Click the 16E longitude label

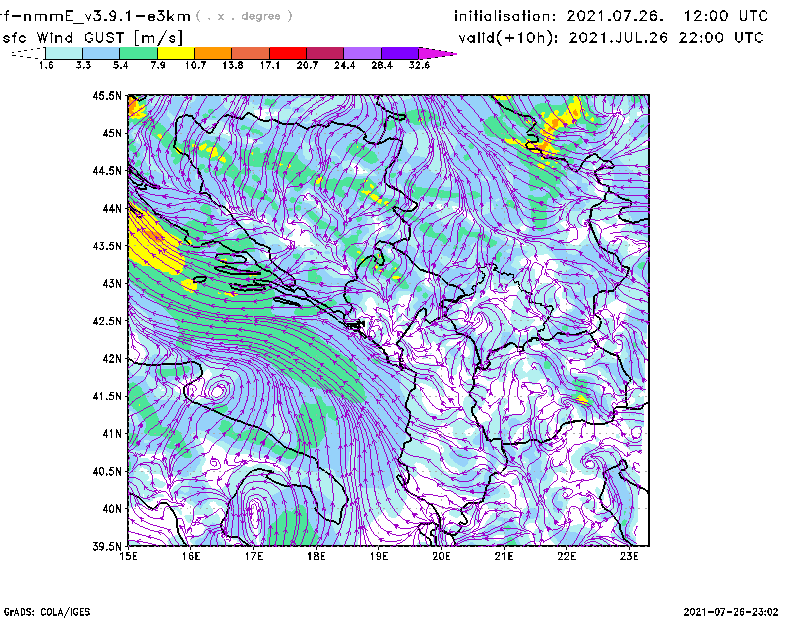pos(191,556)
